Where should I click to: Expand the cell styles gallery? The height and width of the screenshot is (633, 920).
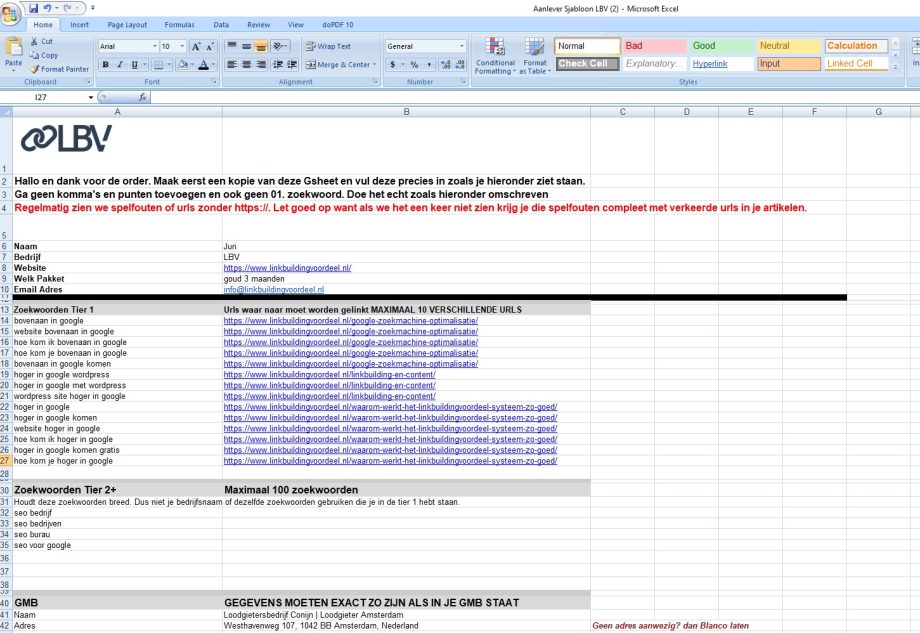click(x=895, y=67)
